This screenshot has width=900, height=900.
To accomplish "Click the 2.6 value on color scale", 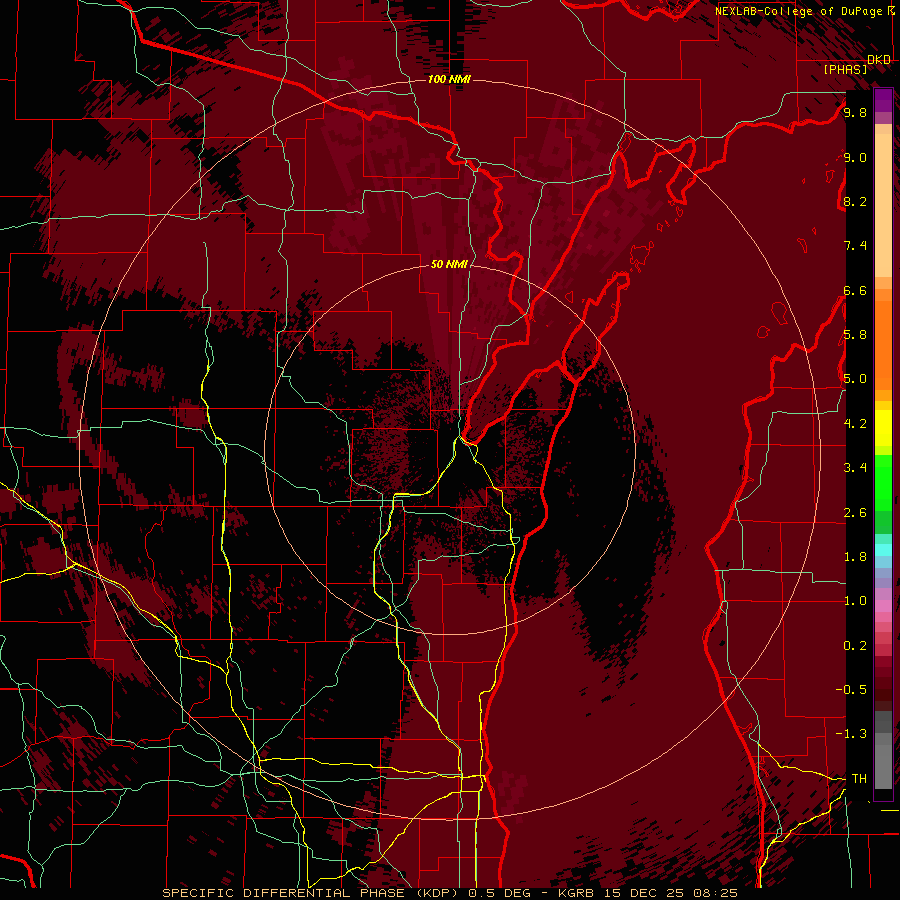I will [x=855, y=513].
